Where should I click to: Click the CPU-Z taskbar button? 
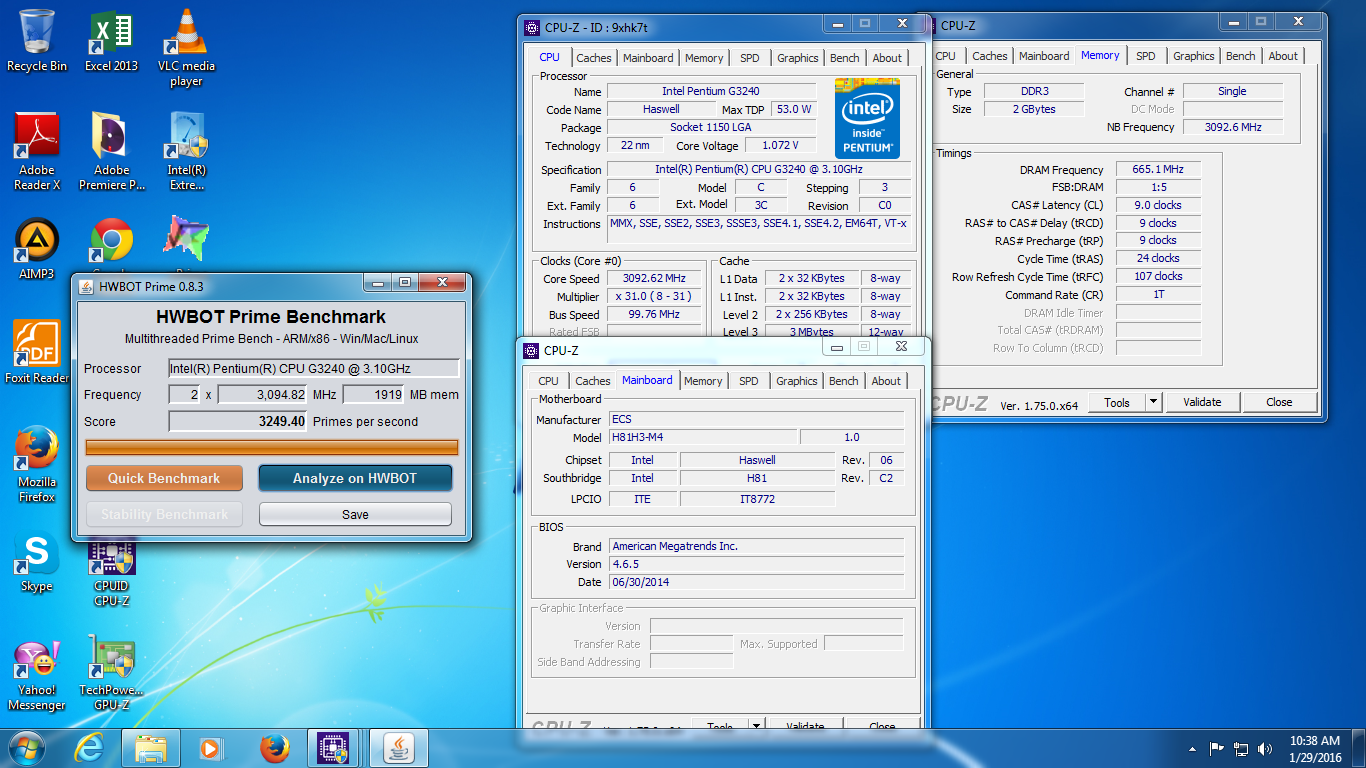332,747
